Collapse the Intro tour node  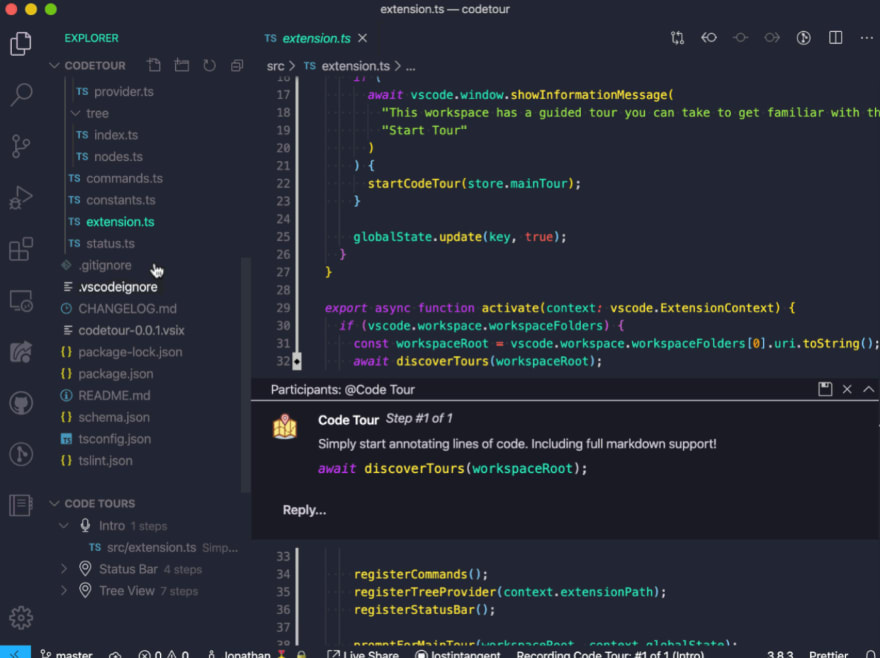click(64, 526)
